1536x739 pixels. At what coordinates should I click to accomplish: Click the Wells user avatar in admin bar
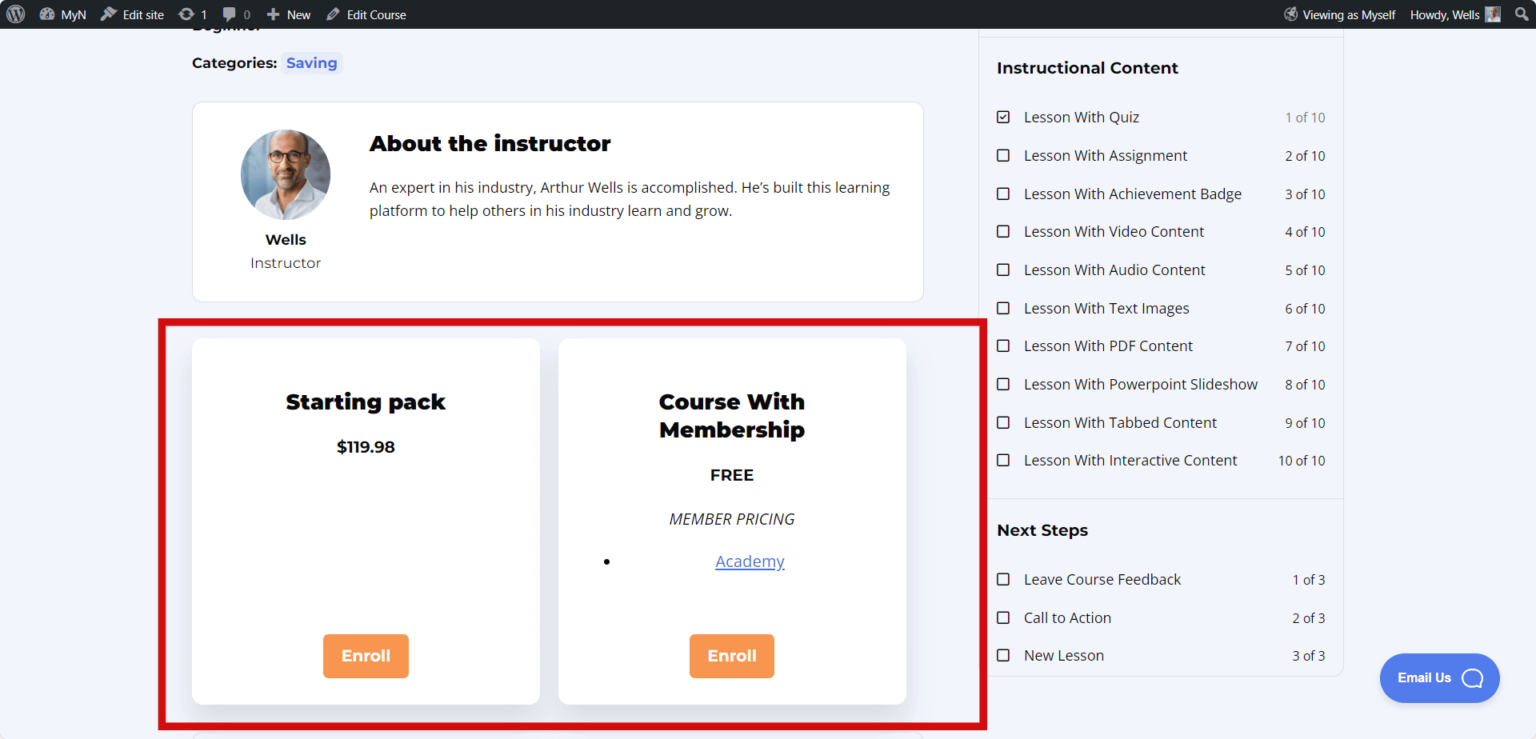pos(1492,14)
